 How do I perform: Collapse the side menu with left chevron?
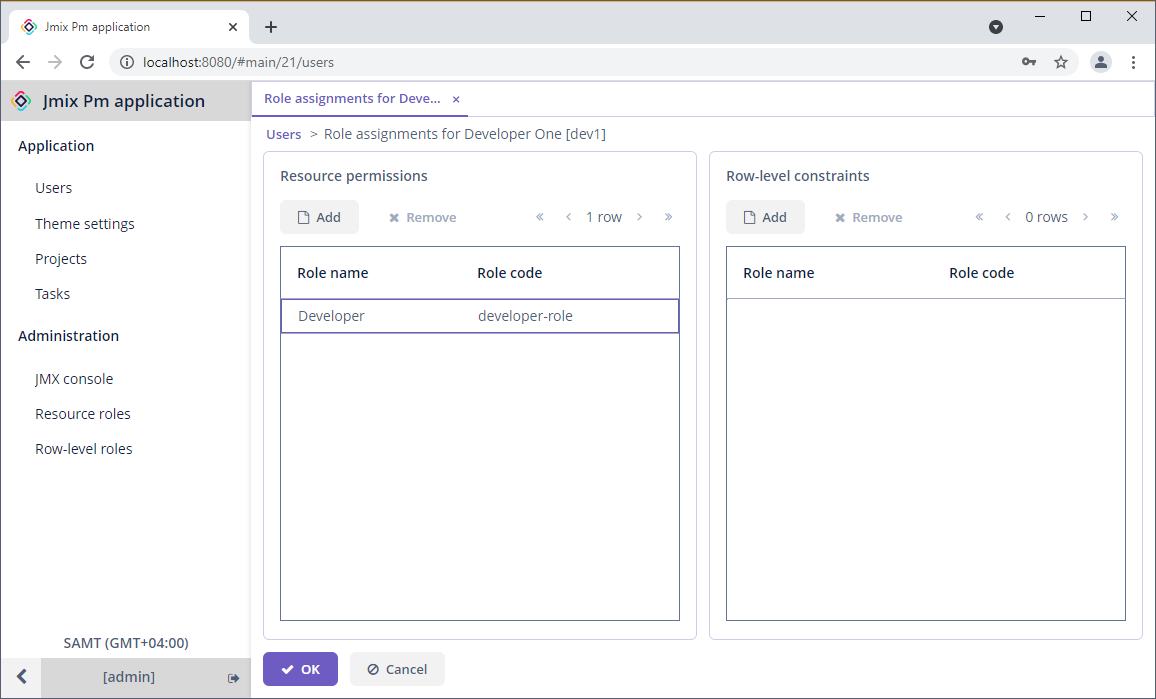(x=21, y=677)
